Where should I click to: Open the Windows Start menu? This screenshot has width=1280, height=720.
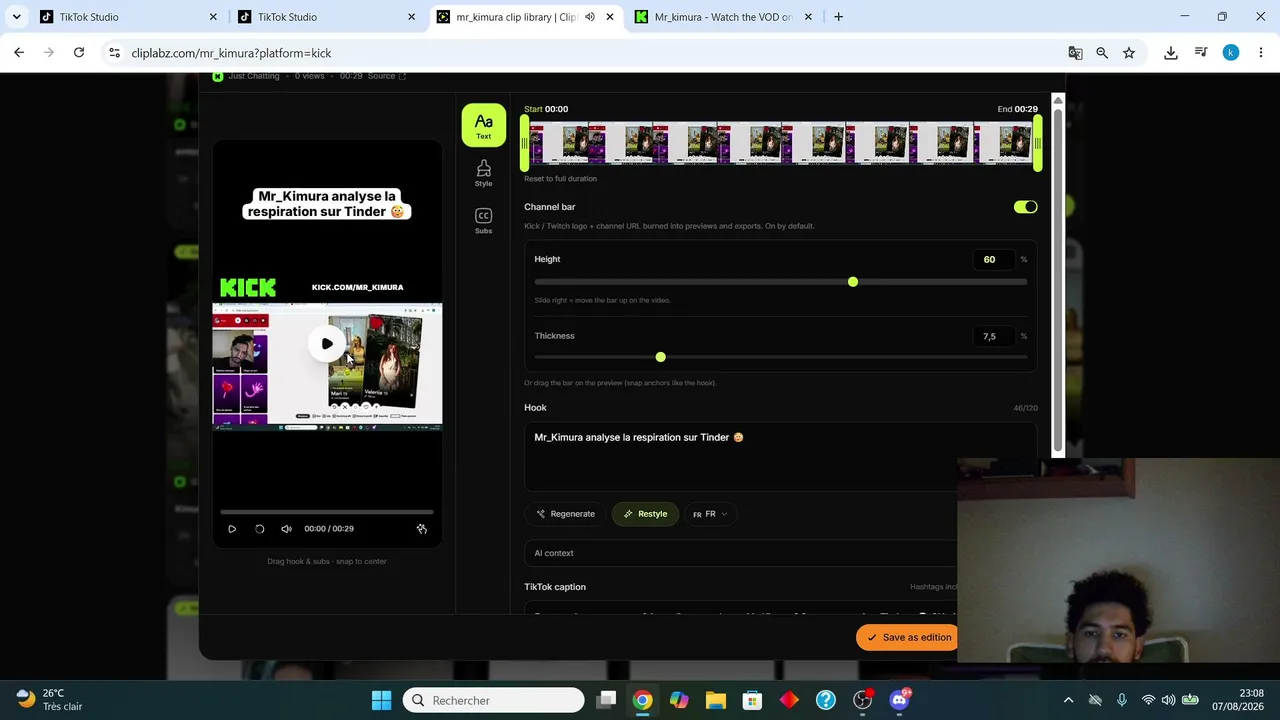pyautogui.click(x=381, y=700)
